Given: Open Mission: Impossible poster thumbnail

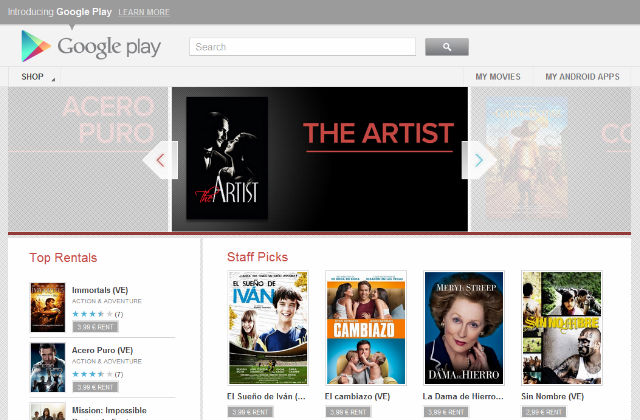Looking at the screenshot, I should (48, 411).
